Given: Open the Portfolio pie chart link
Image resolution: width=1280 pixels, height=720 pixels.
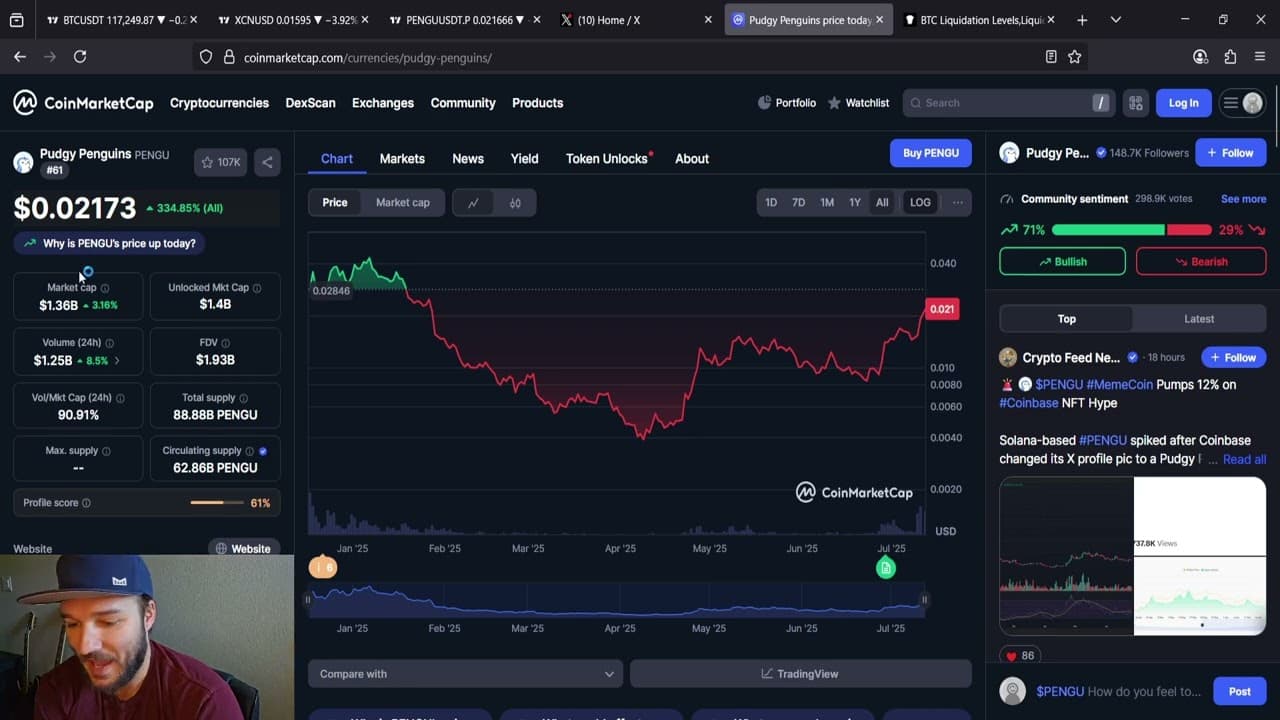Looking at the screenshot, I should click(786, 103).
